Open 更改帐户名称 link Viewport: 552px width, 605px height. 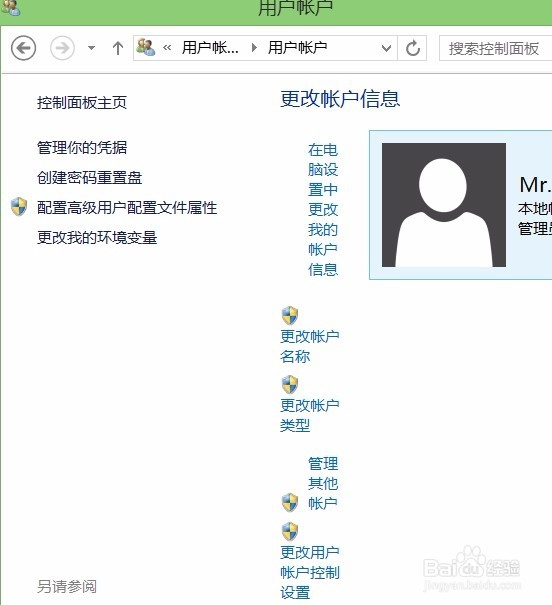coord(310,346)
